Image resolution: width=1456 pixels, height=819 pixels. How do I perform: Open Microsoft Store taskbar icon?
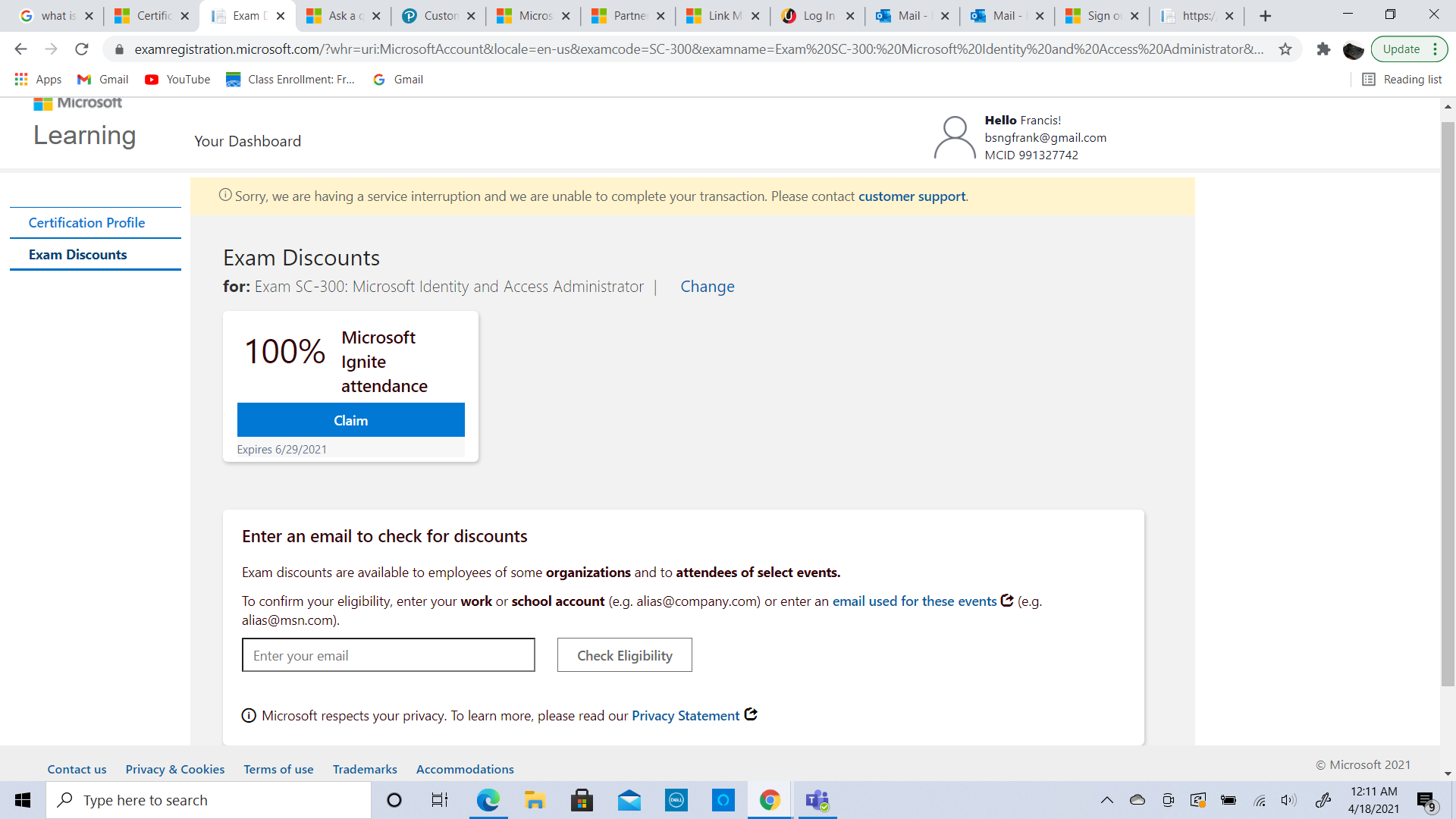(582, 800)
